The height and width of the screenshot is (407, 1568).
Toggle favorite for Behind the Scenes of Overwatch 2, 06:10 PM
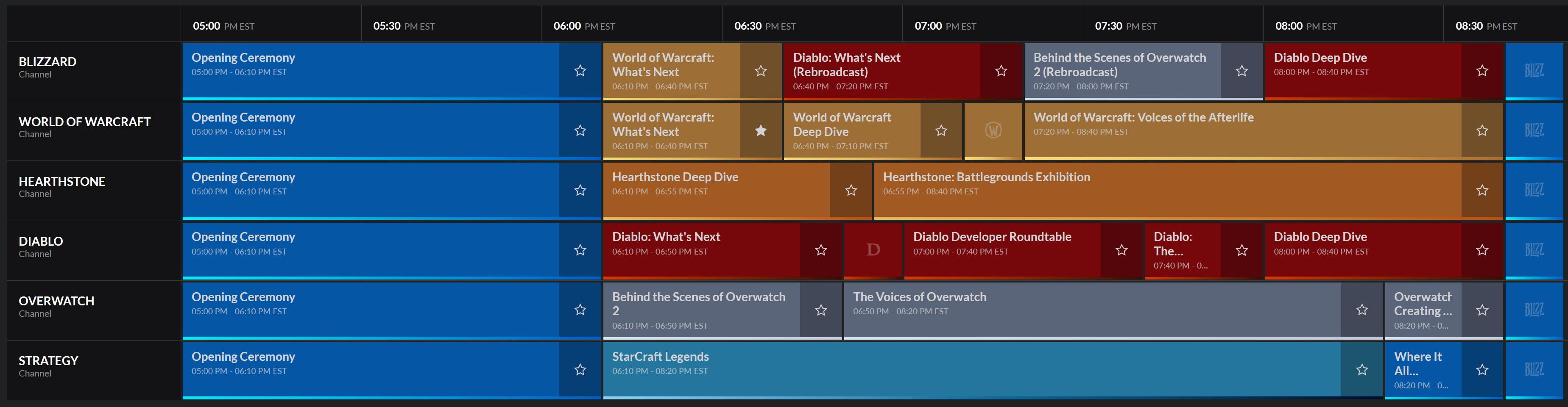point(821,310)
